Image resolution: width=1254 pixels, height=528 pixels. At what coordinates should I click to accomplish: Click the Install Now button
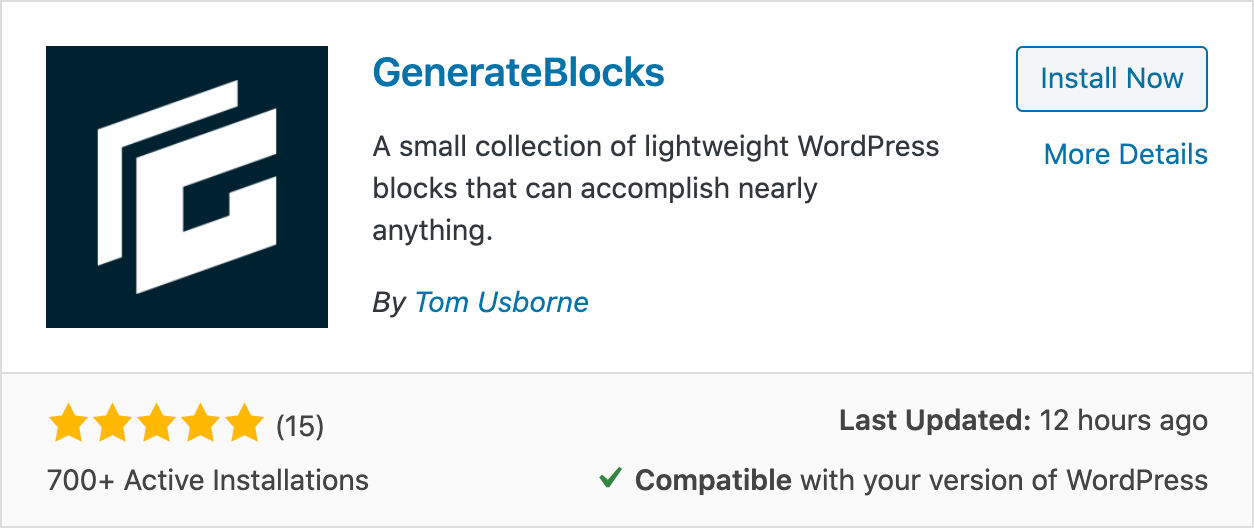1112,78
